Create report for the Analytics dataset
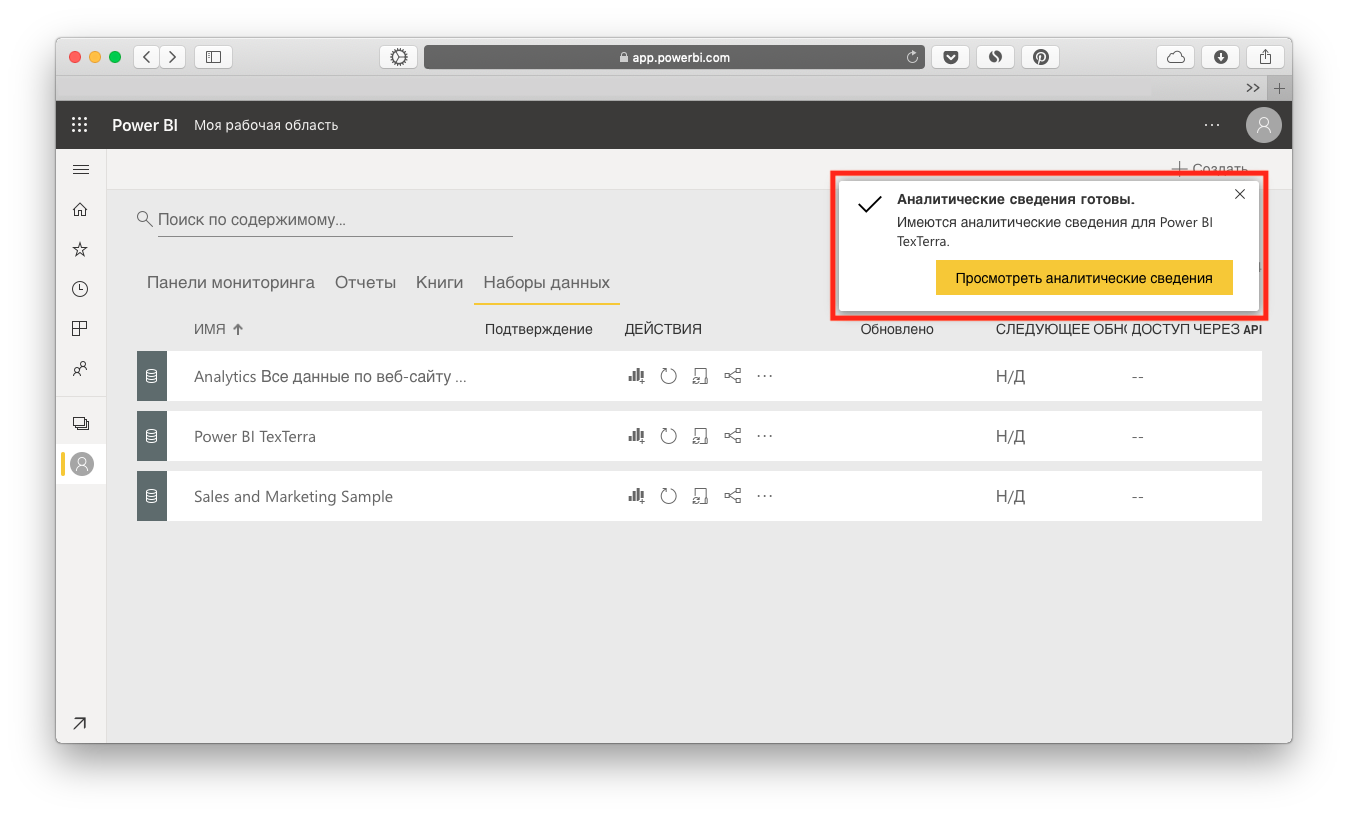Screen dimensions: 1348x817 (x=636, y=376)
